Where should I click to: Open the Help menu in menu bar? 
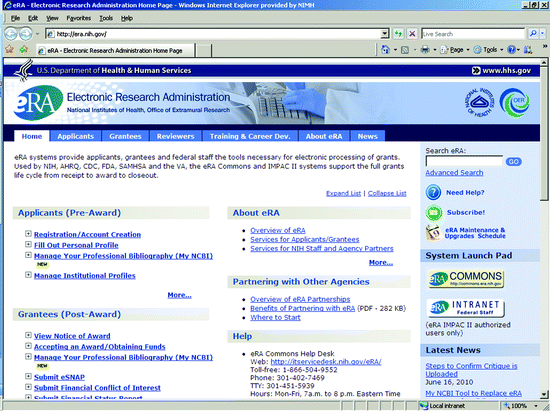pyautogui.click(x=127, y=18)
